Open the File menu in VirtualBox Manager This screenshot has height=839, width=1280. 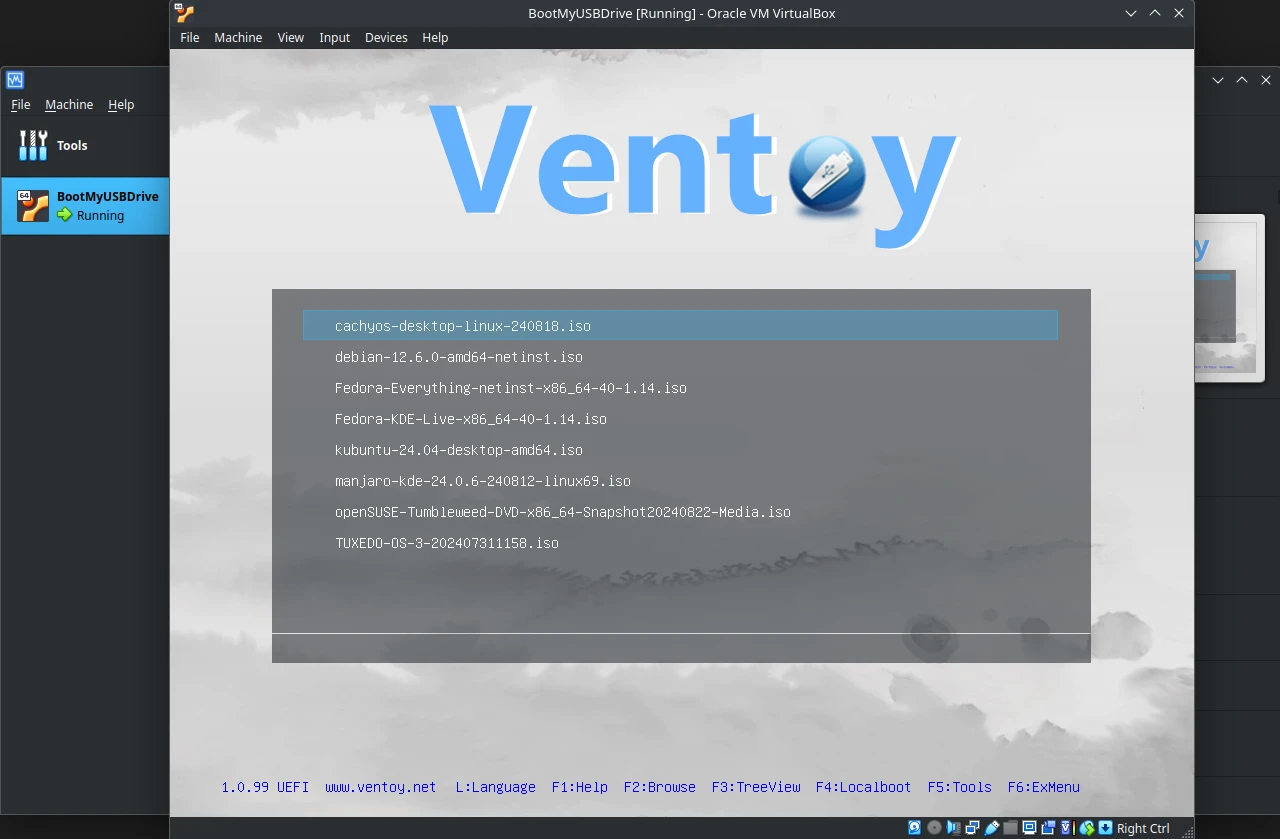coord(20,104)
